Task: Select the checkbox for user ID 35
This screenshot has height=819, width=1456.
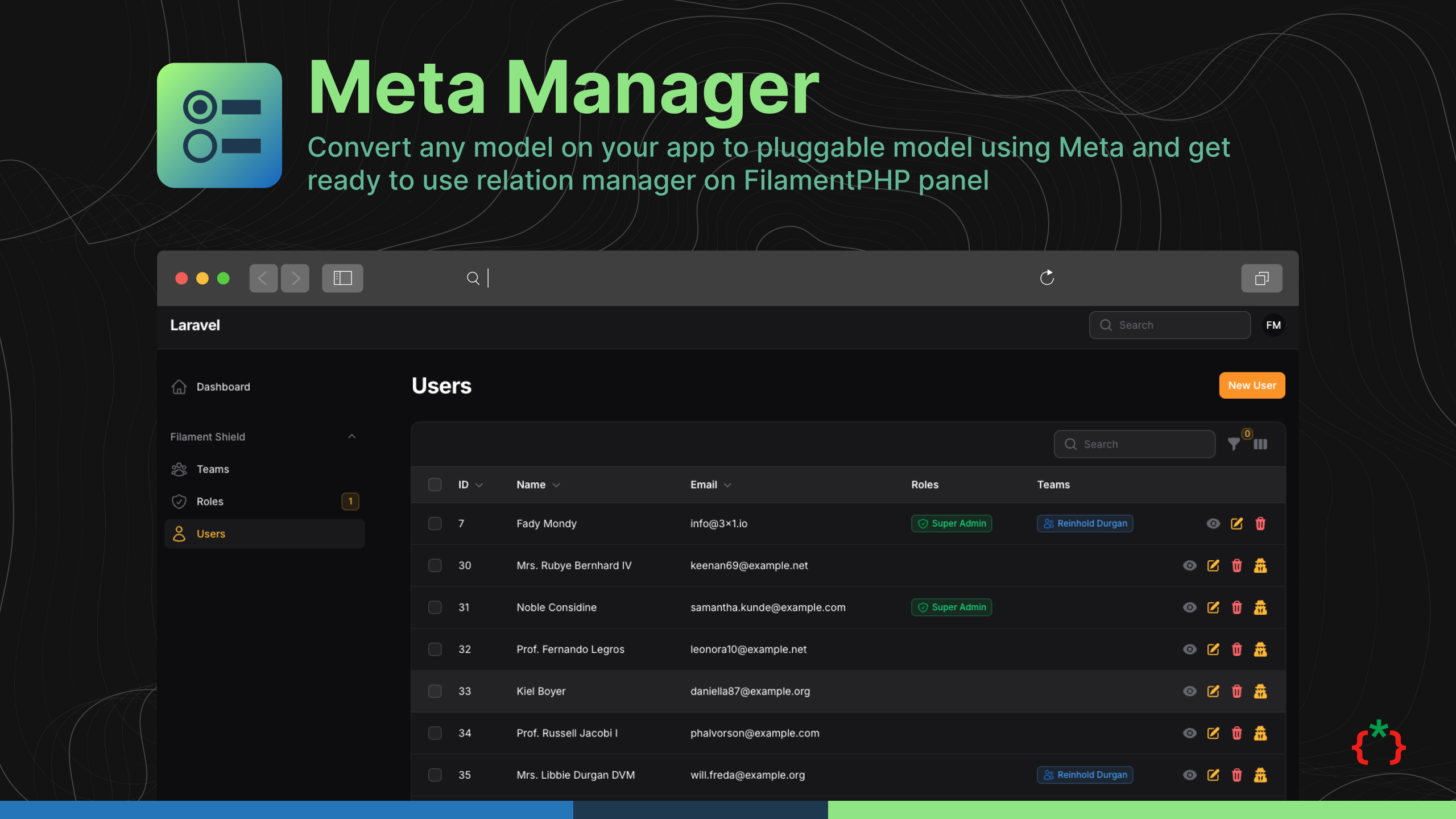Action: point(435,775)
